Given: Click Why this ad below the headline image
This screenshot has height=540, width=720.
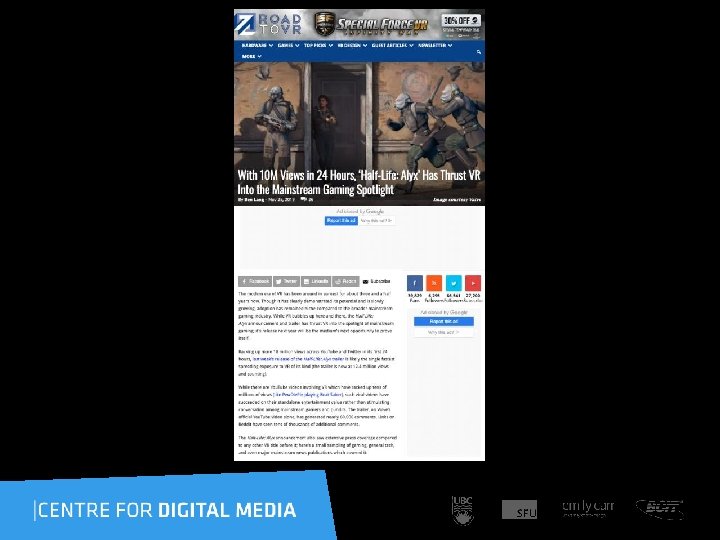Looking at the screenshot, I should click(x=376, y=220).
